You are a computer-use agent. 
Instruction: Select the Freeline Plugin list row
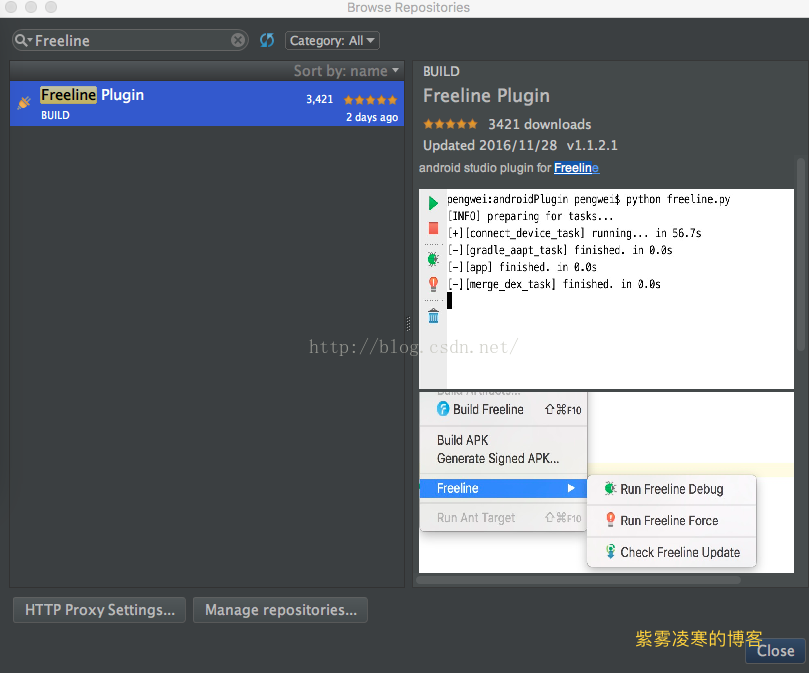coord(207,104)
